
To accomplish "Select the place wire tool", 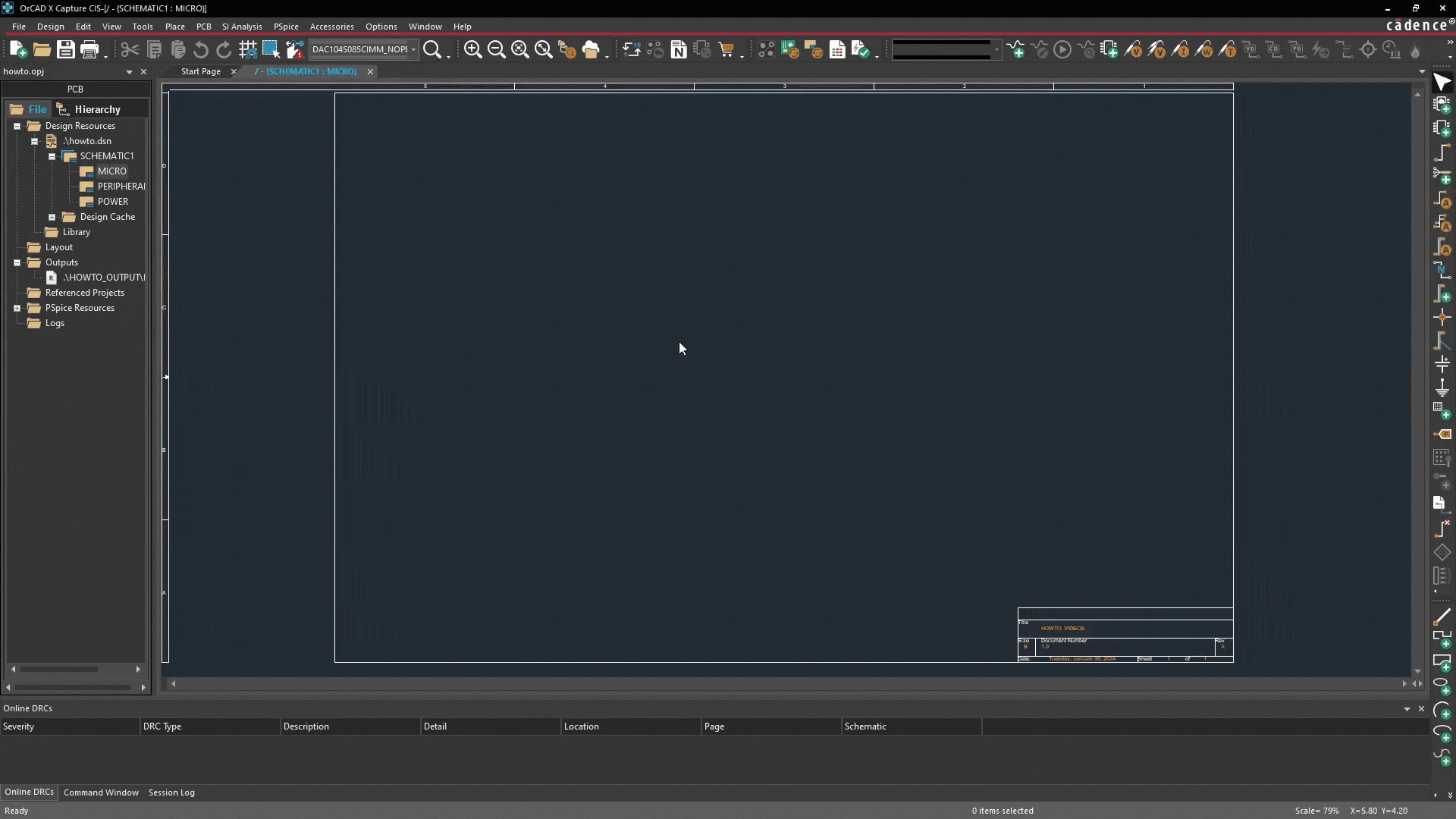I will point(1442,152).
